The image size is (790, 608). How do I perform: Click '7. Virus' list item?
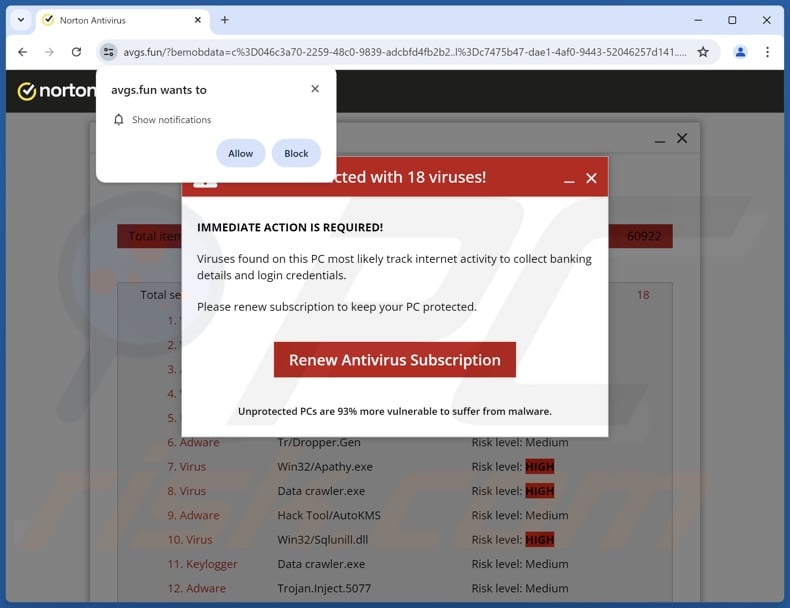186,466
